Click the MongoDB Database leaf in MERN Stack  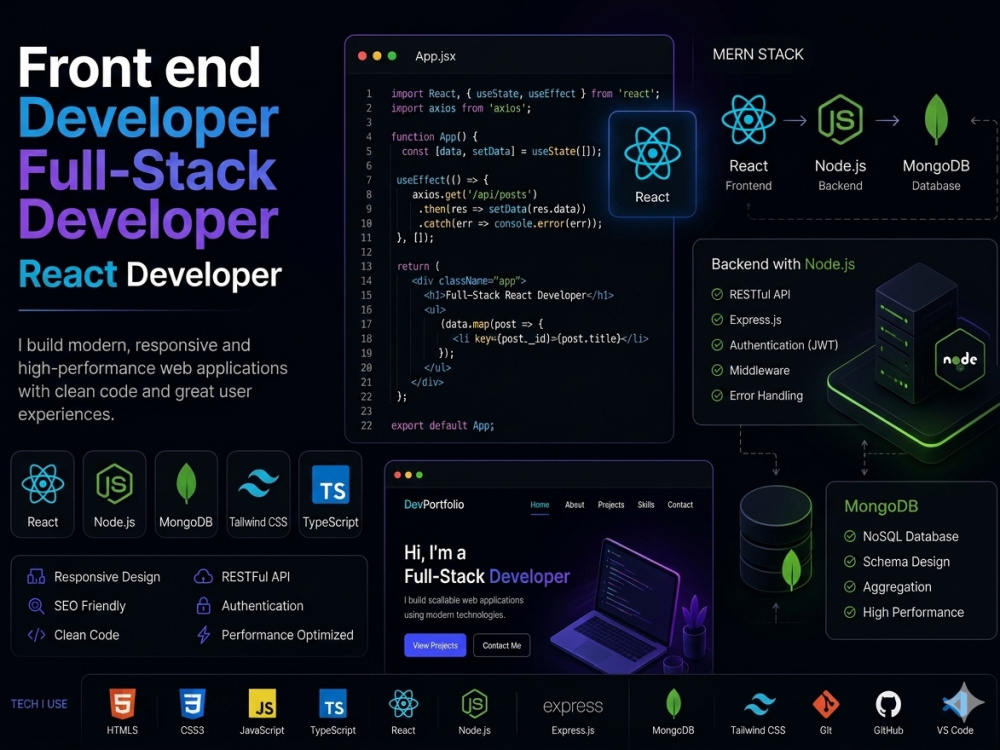click(x=936, y=119)
